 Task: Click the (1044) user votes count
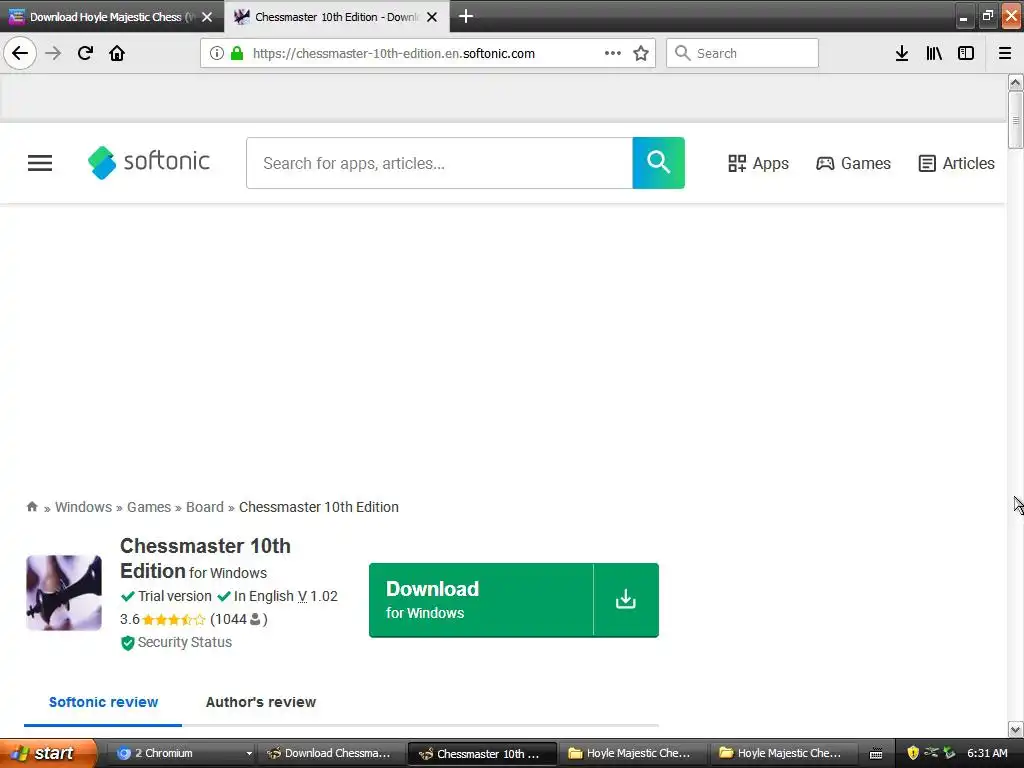238,619
